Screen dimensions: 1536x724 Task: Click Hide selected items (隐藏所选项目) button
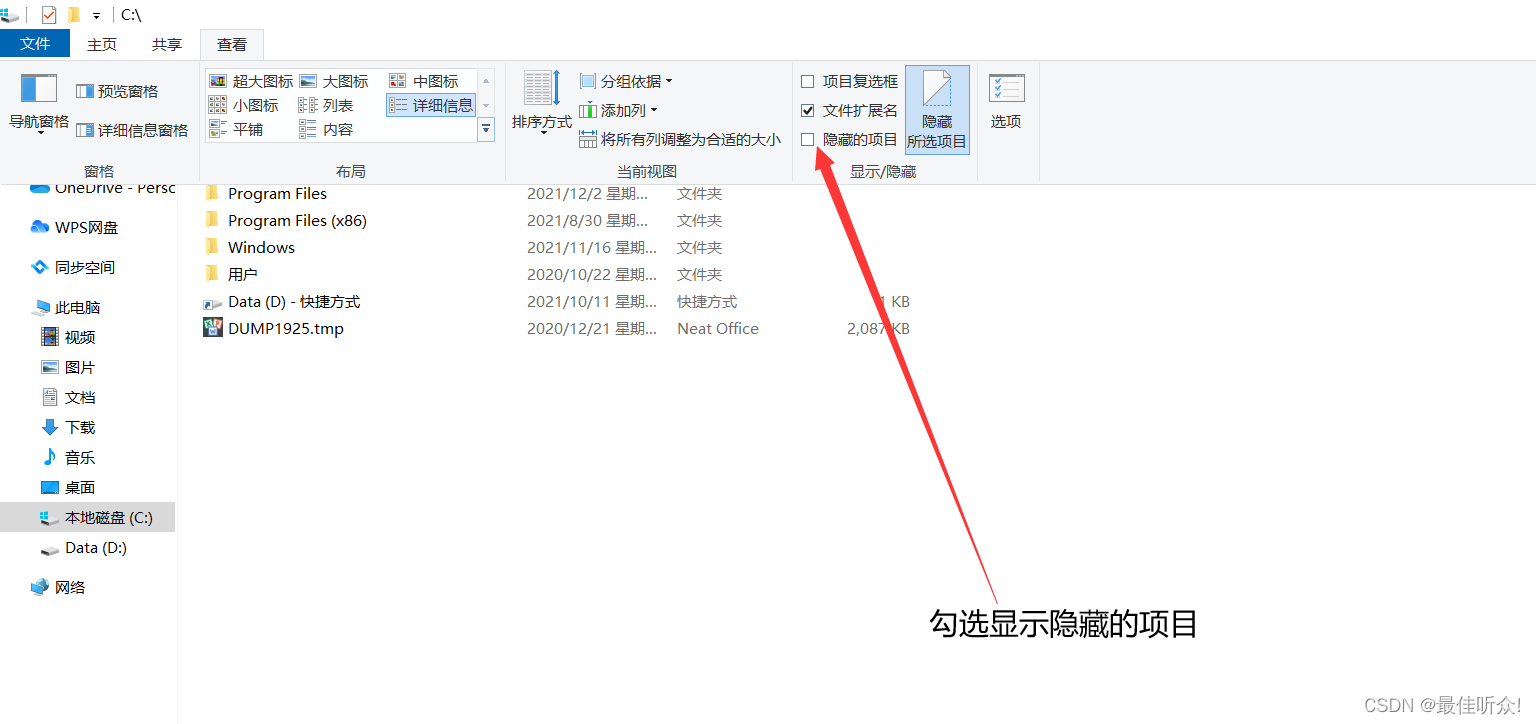pyautogui.click(x=937, y=110)
